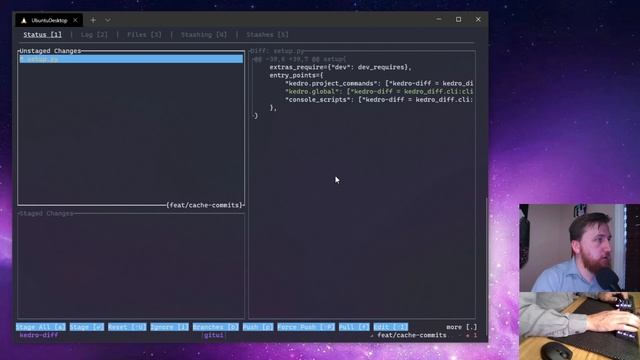The width and height of the screenshot is (640, 360).
Task: Click the Reset command in bottom bar
Action: point(127,327)
